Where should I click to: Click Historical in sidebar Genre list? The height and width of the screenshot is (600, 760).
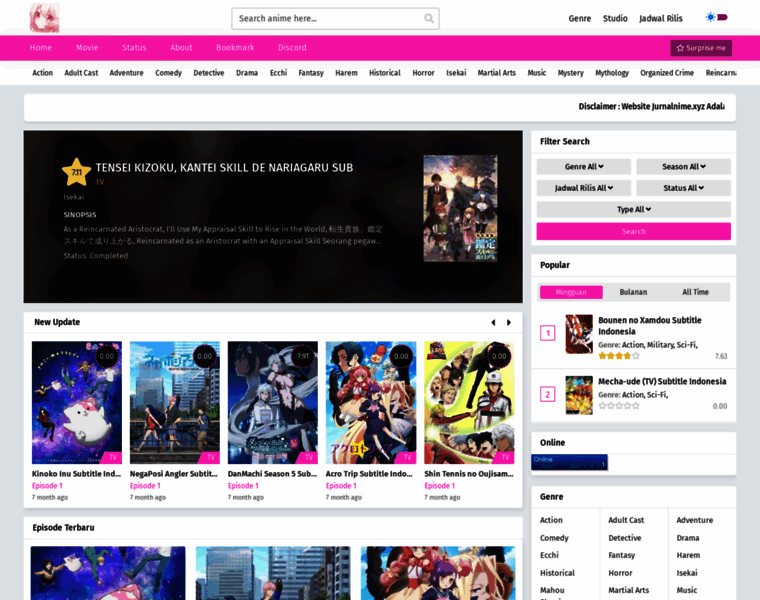tap(557, 573)
